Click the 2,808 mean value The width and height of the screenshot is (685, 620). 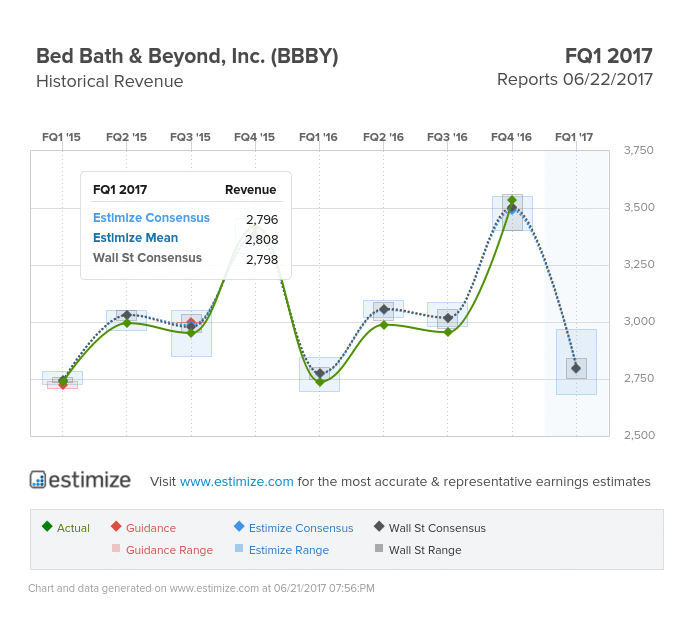[262, 239]
